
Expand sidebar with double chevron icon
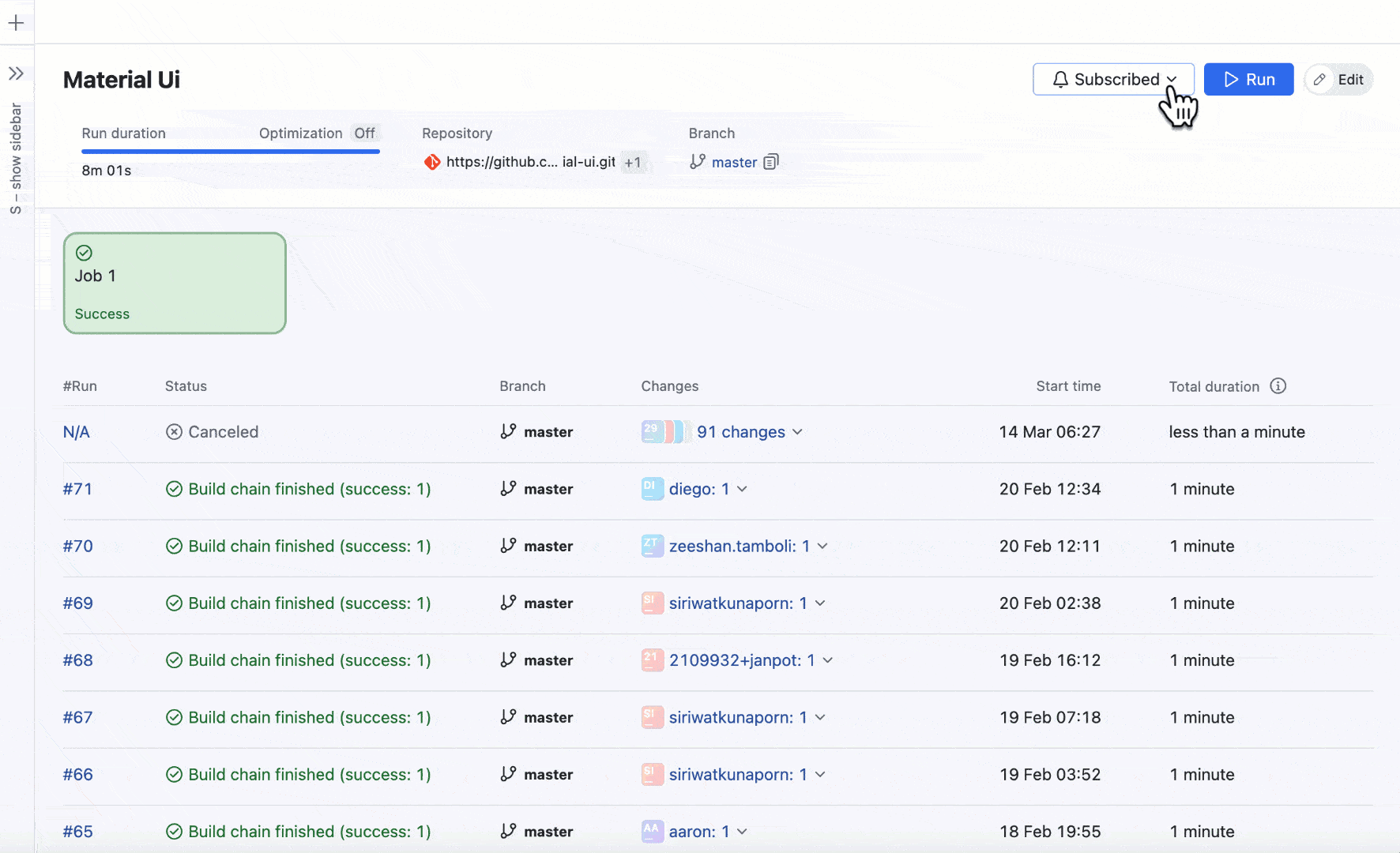click(x=16, y=73)
